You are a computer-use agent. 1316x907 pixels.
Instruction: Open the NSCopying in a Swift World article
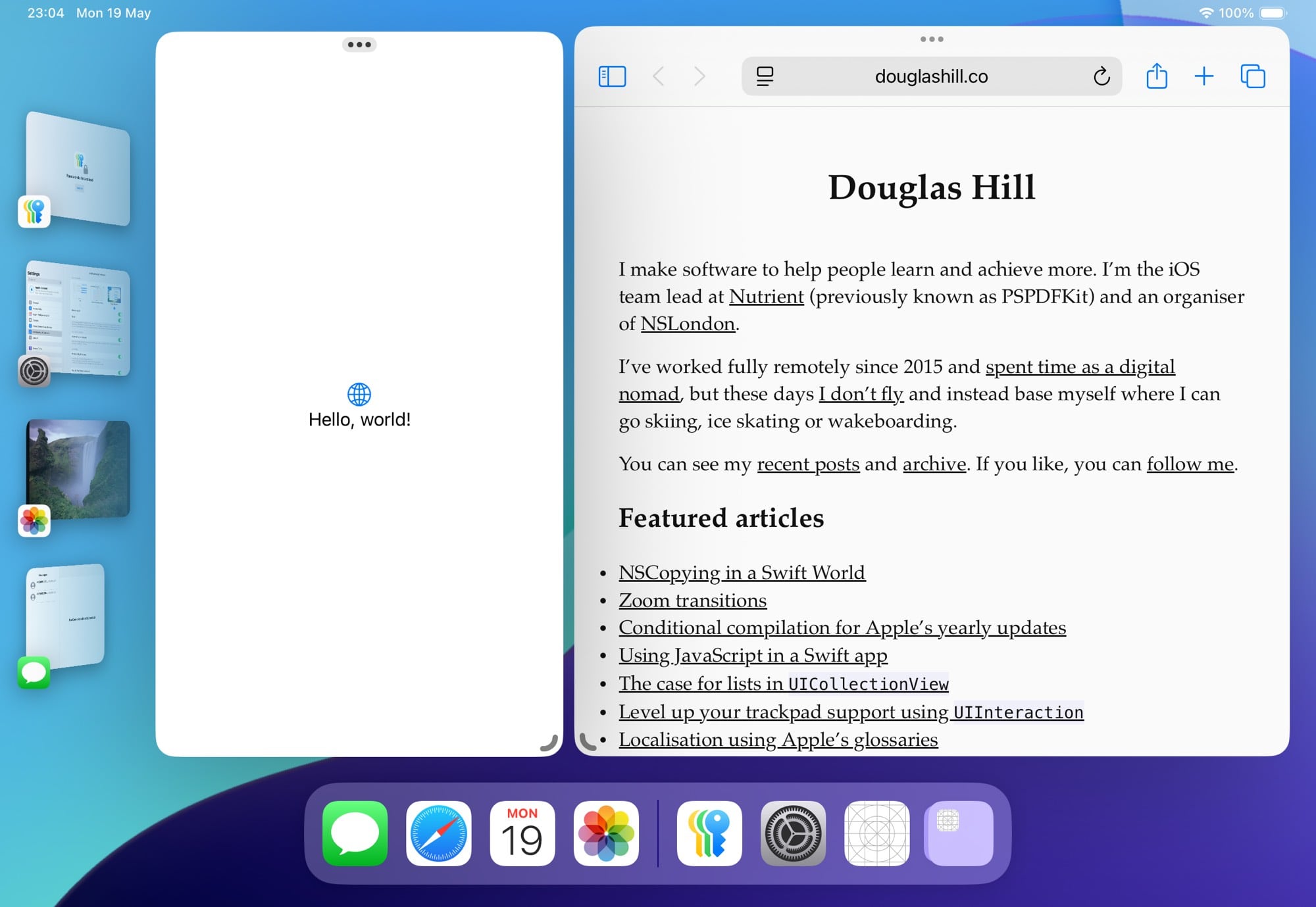coord(742,572)
